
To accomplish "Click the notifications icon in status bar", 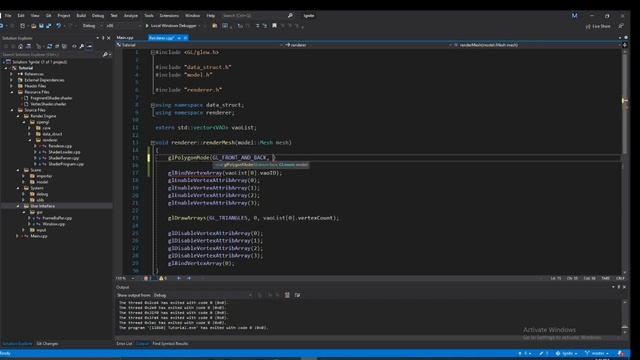I will [621, 353].
